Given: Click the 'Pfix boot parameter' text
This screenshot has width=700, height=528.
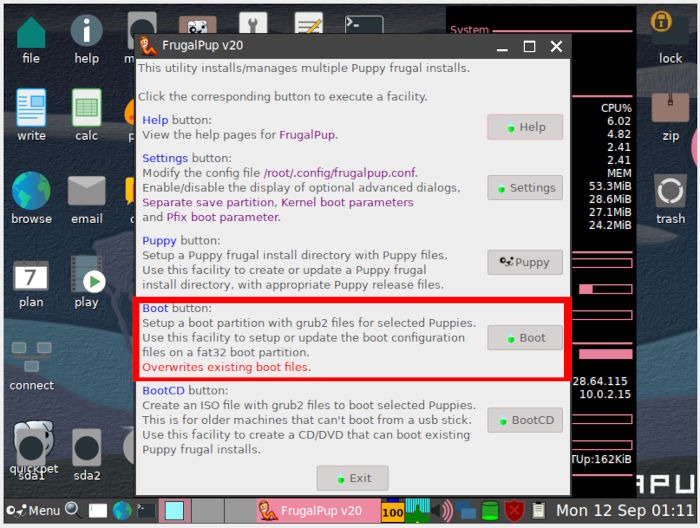Looking at the screenshot, I should pyautogui.click(x=223, y=217).
